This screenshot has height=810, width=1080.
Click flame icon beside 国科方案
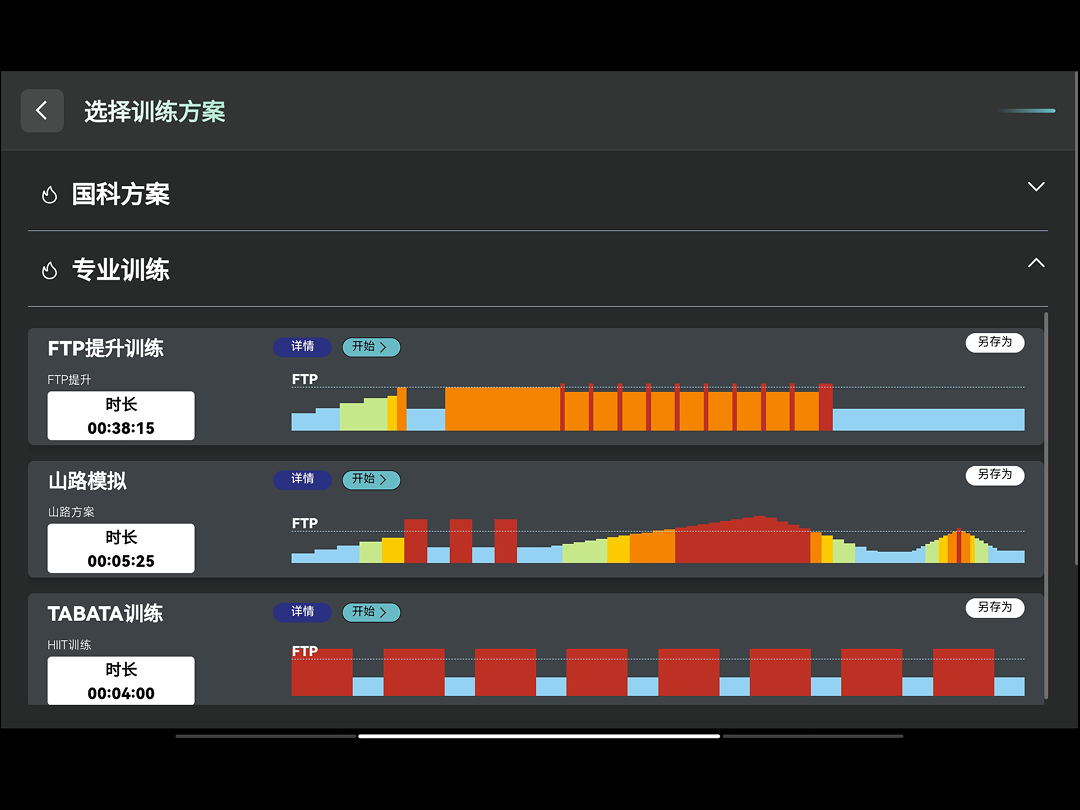coord(49,195)
